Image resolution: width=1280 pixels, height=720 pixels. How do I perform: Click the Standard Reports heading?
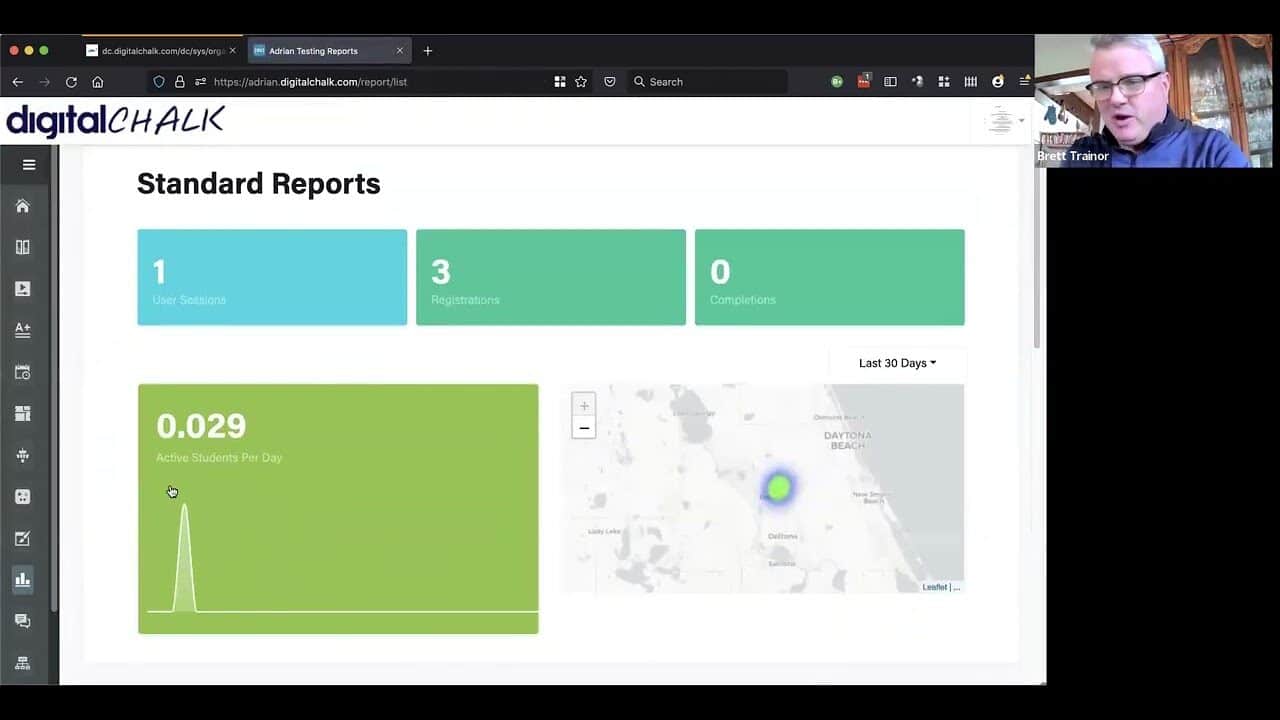(258, 184)
